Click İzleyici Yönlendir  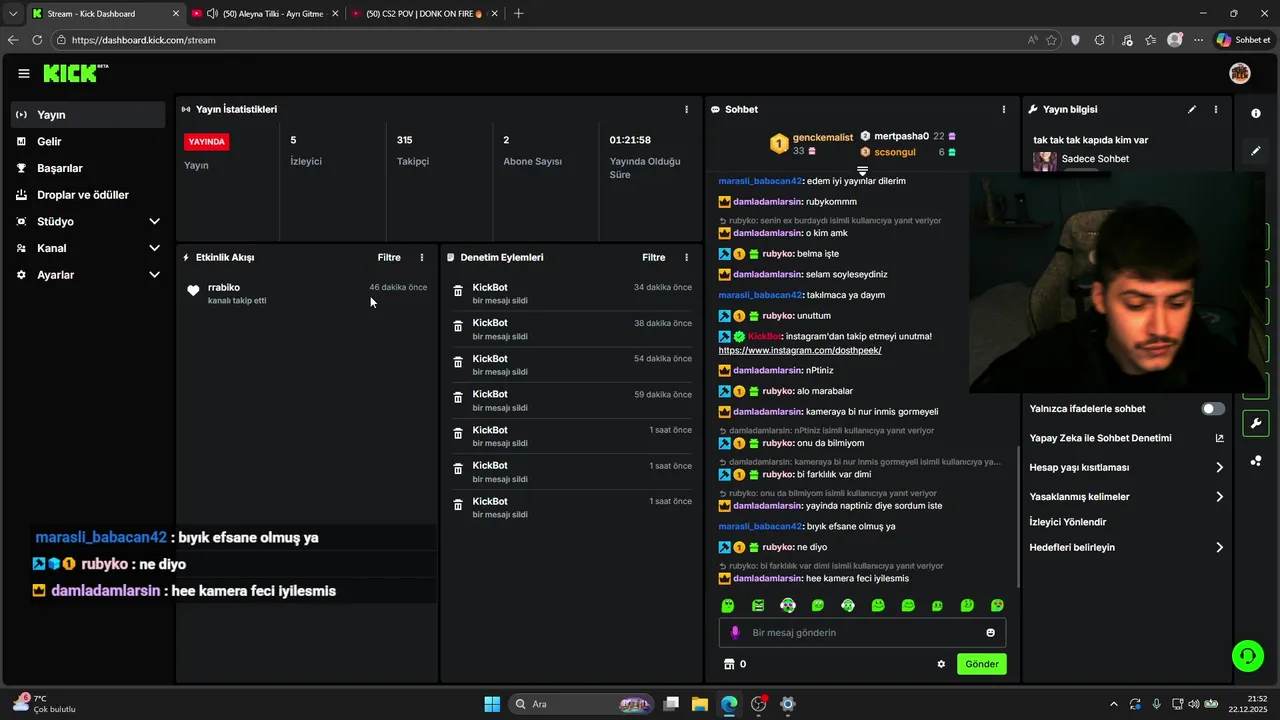1068,522
